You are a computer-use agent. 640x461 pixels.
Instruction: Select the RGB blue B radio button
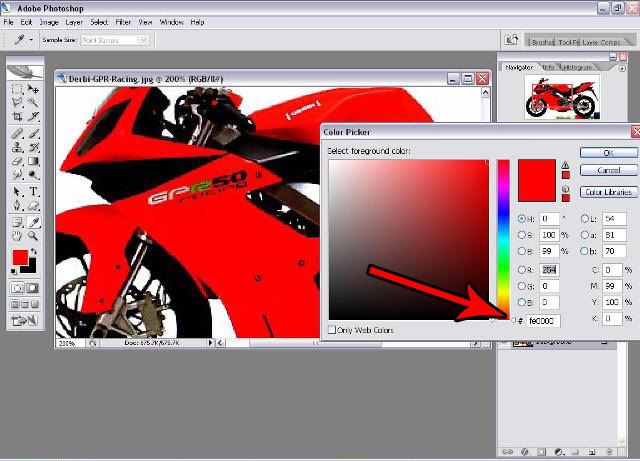tap(521, 302)
